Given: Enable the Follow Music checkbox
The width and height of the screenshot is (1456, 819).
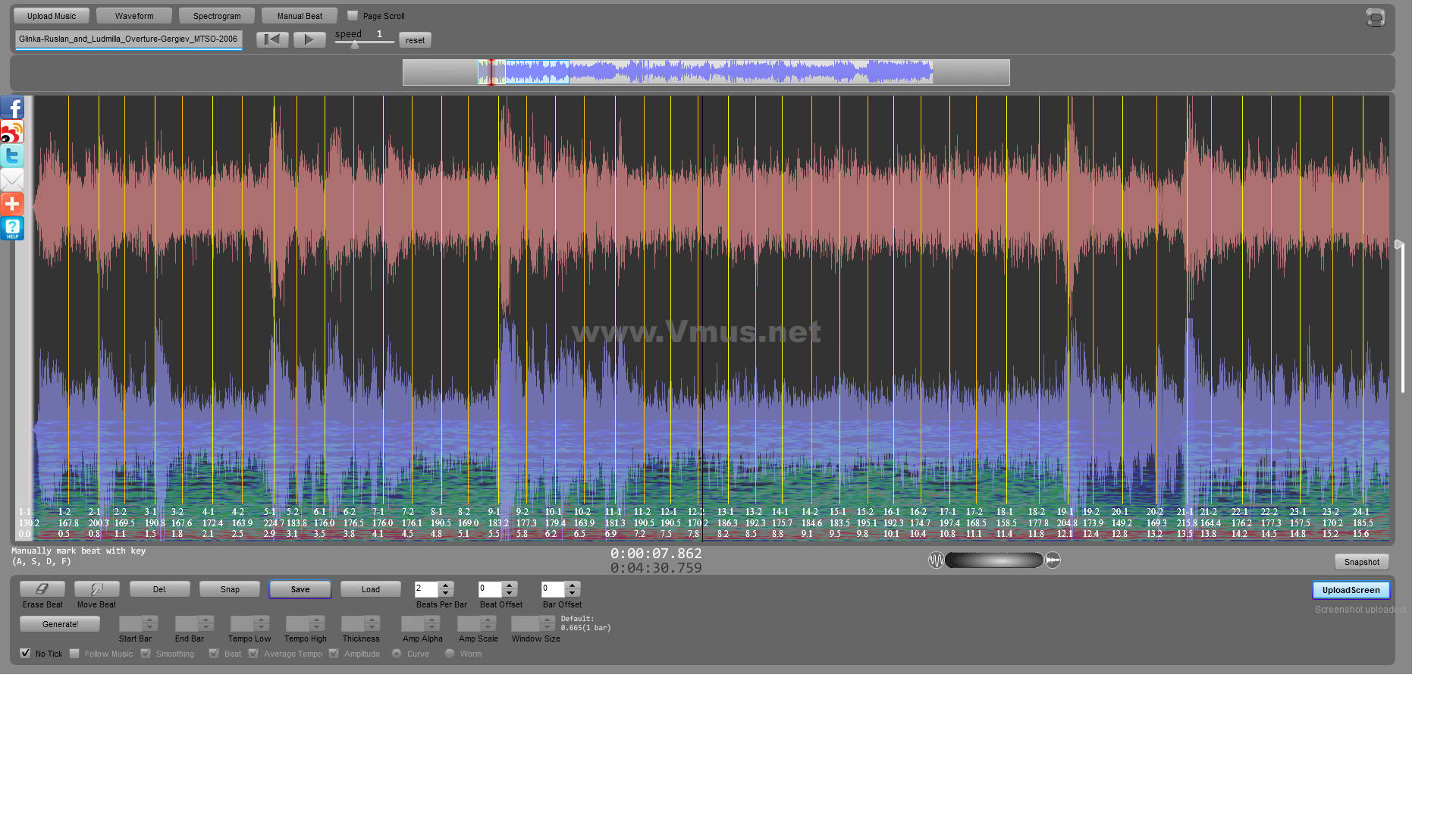Looking at the screenshot, I should click(x=74, y=653).
